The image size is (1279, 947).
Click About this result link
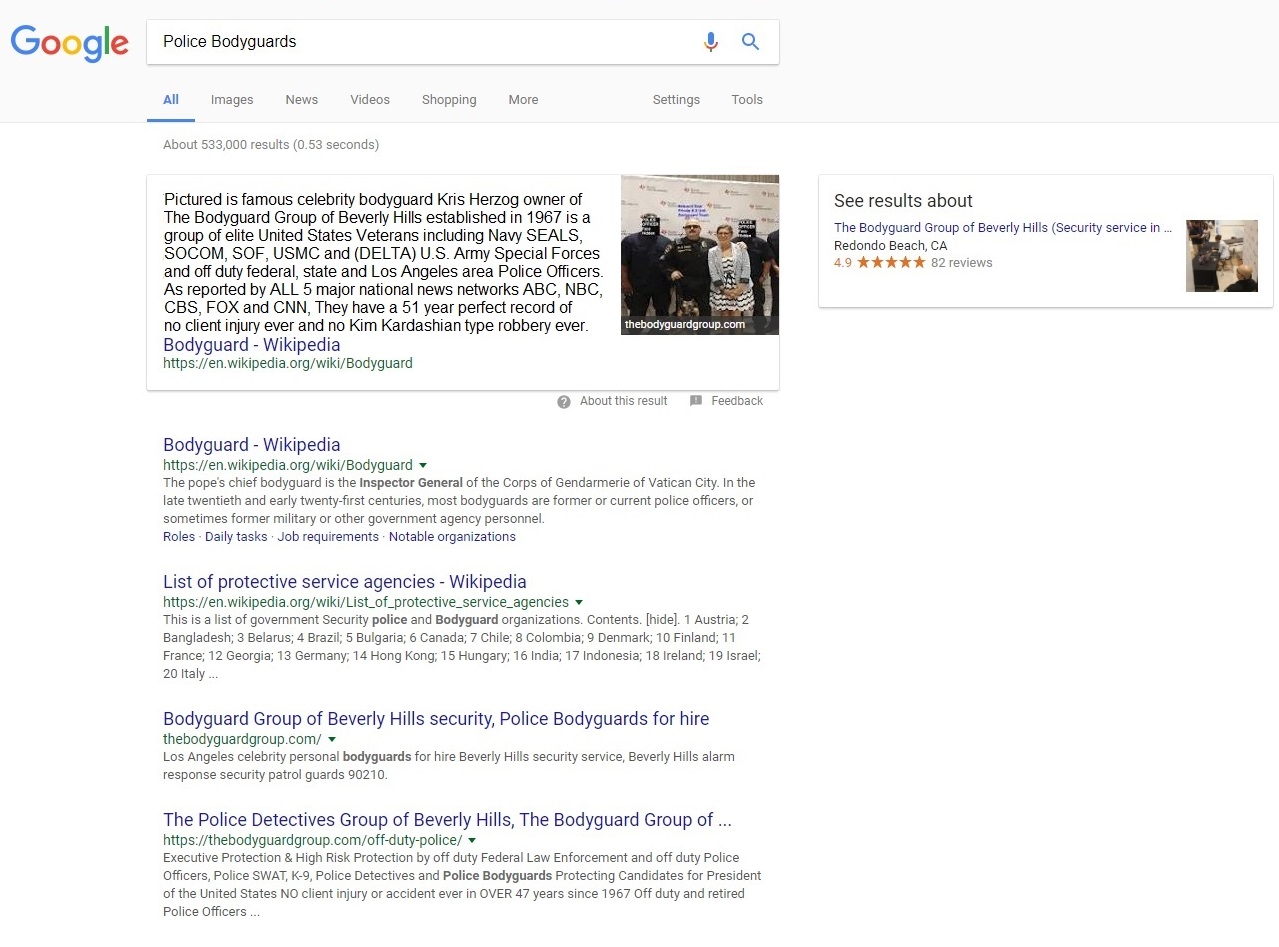623,401
